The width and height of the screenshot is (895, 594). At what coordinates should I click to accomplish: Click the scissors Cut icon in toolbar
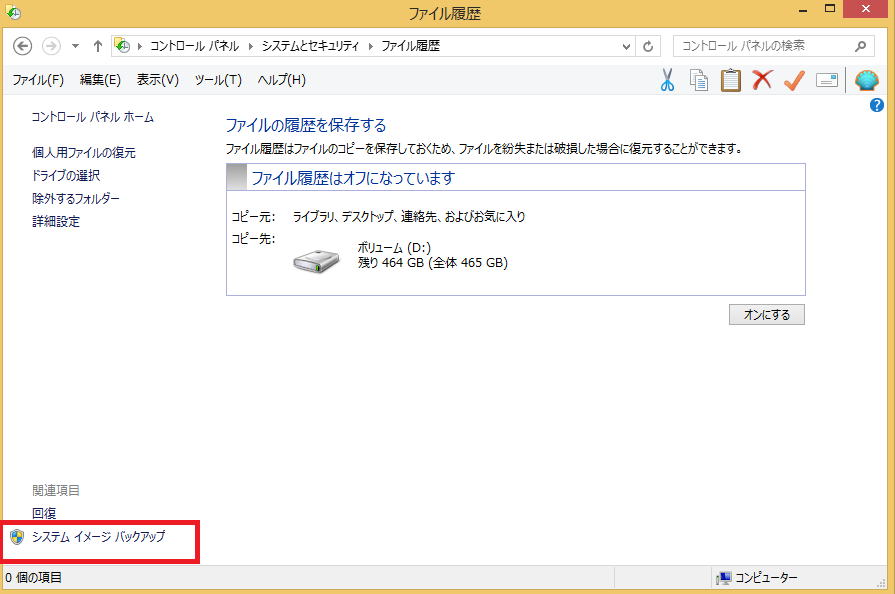[x=668, y=80]
